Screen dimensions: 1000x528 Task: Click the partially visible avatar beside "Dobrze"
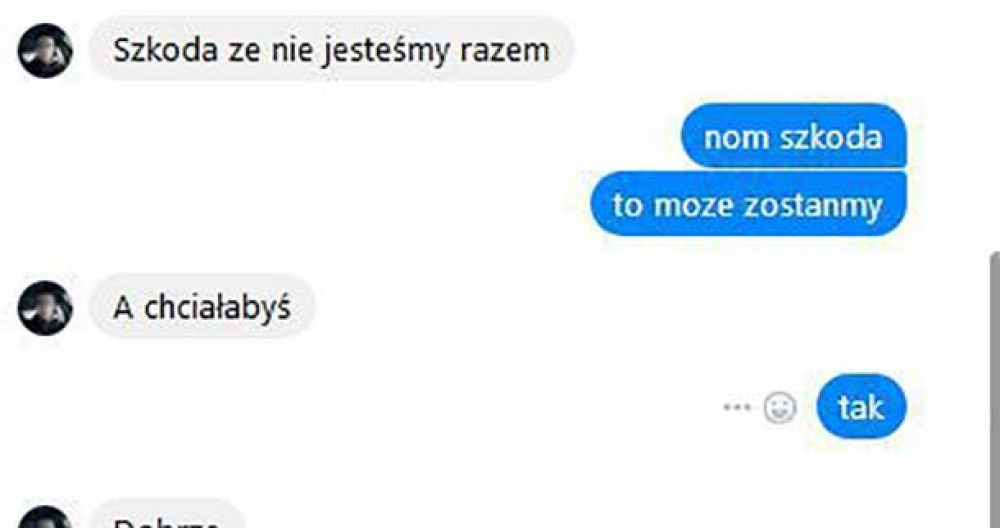45,517
